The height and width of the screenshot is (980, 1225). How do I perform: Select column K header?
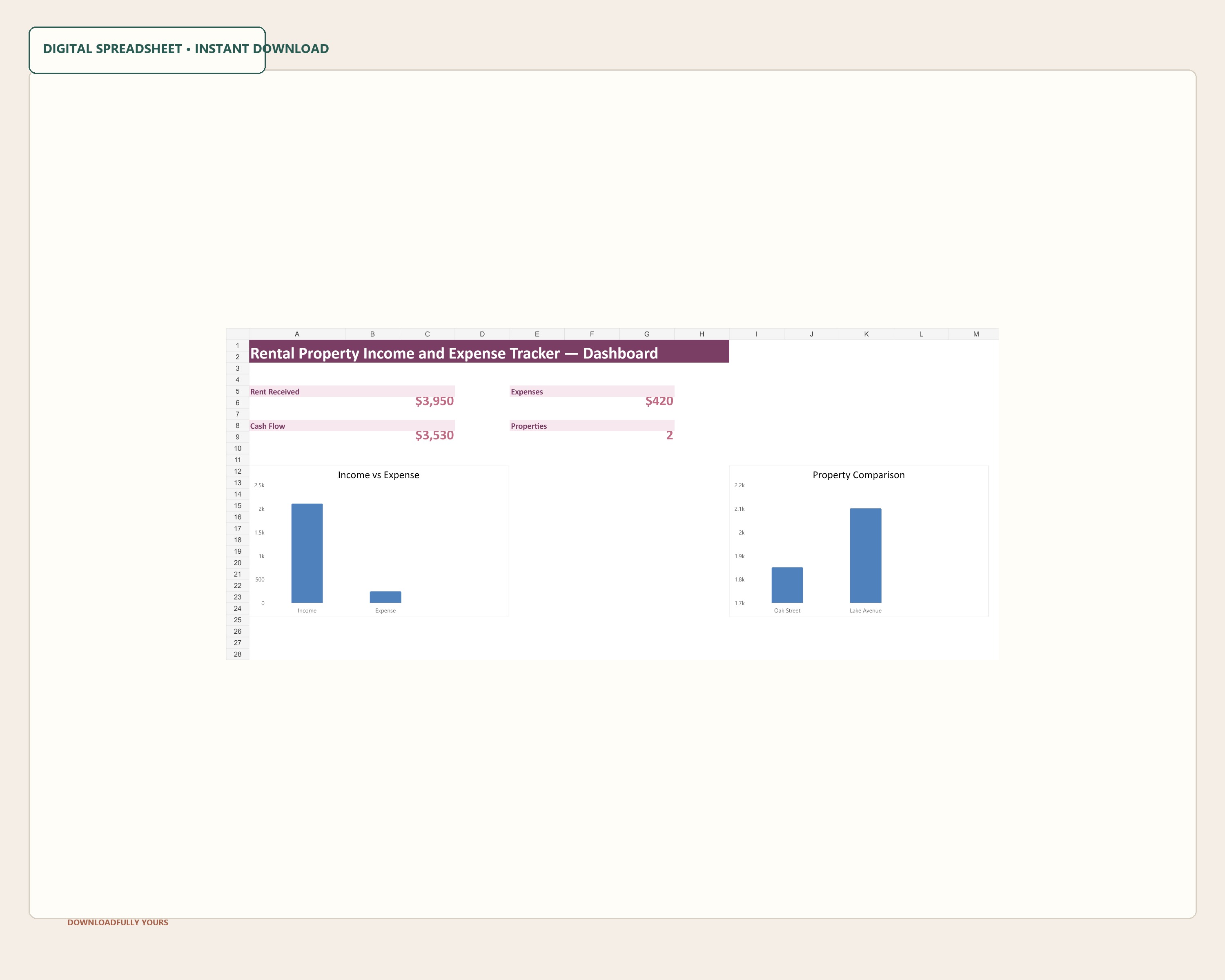(866, 334)
